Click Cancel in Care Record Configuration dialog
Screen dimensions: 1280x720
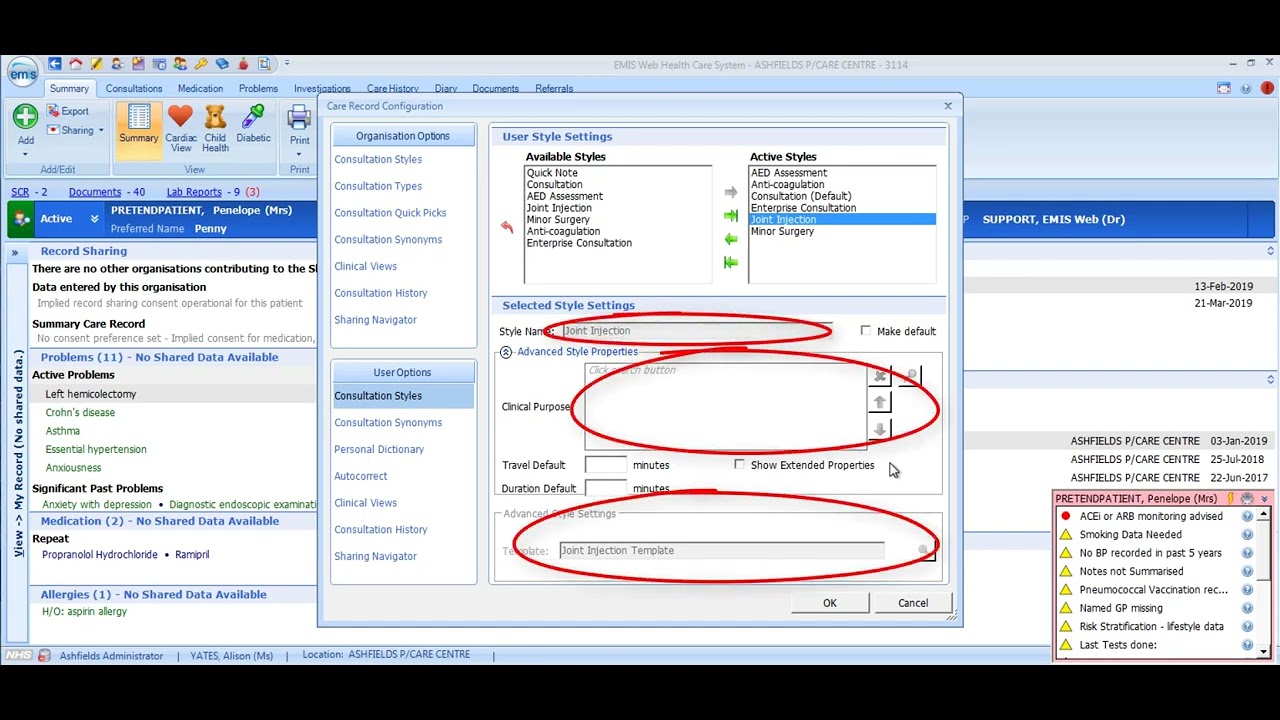point(913,603)
